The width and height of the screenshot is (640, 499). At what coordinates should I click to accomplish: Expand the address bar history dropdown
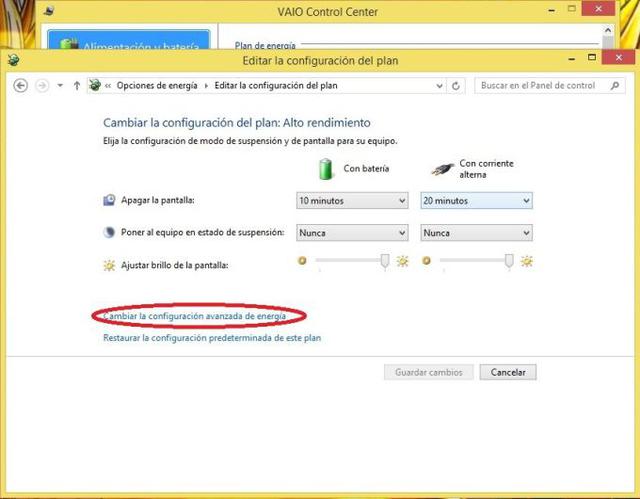pyautogui.click(x=439, y=86)
